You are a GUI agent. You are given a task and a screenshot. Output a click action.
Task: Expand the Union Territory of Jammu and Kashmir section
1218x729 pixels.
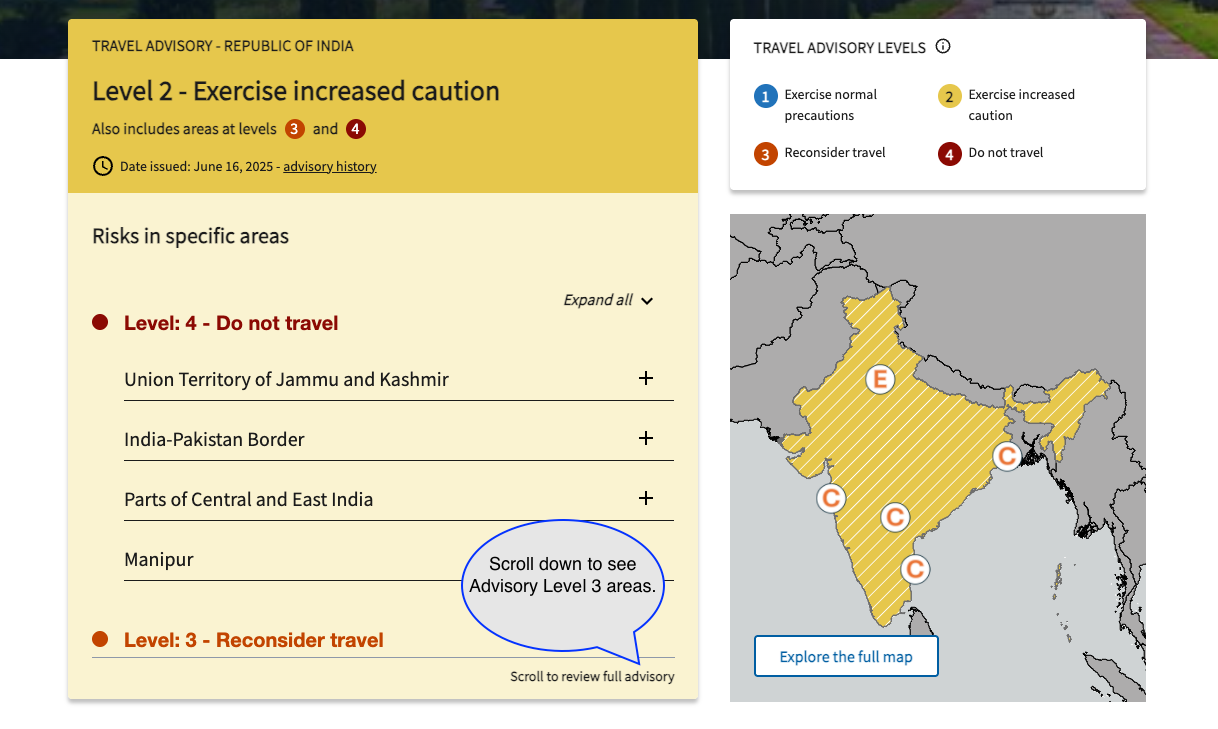tap(646, 378)
